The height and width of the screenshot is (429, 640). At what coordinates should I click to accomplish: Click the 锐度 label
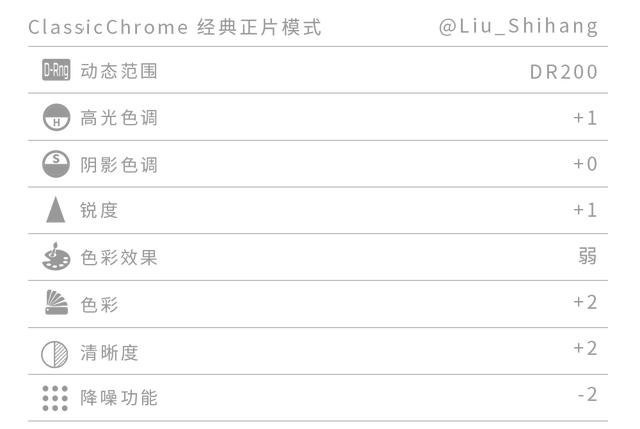coord(99,211)
